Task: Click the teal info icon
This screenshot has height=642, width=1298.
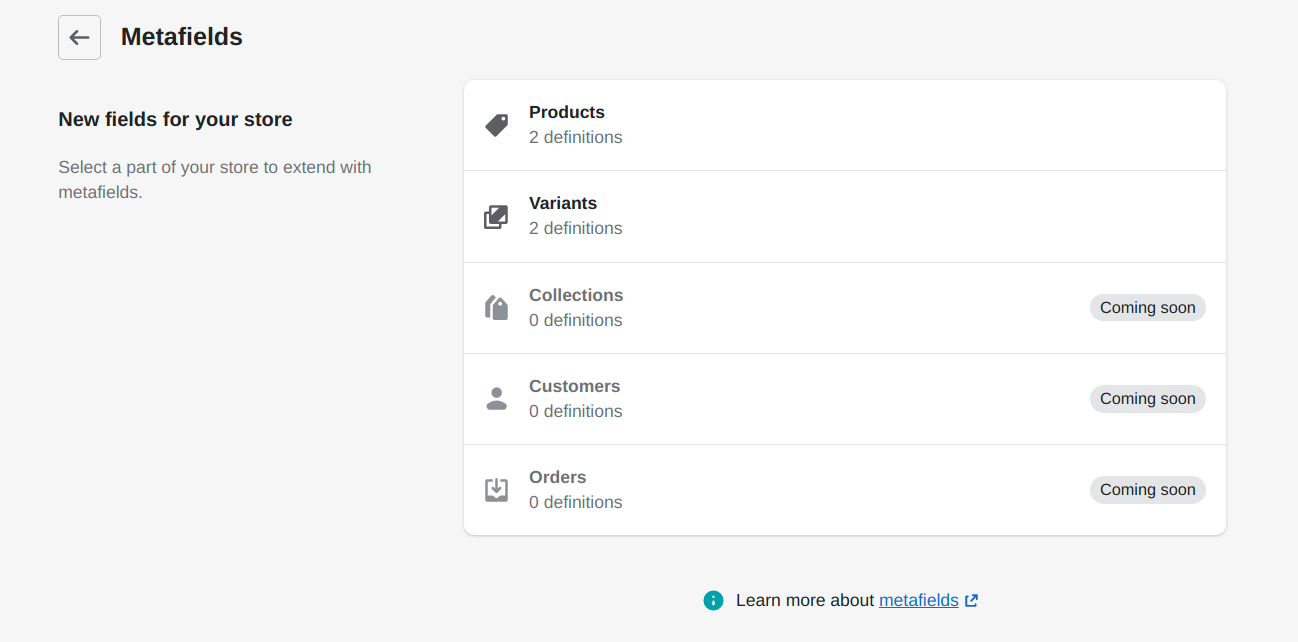Action: (x=713, y=600)
